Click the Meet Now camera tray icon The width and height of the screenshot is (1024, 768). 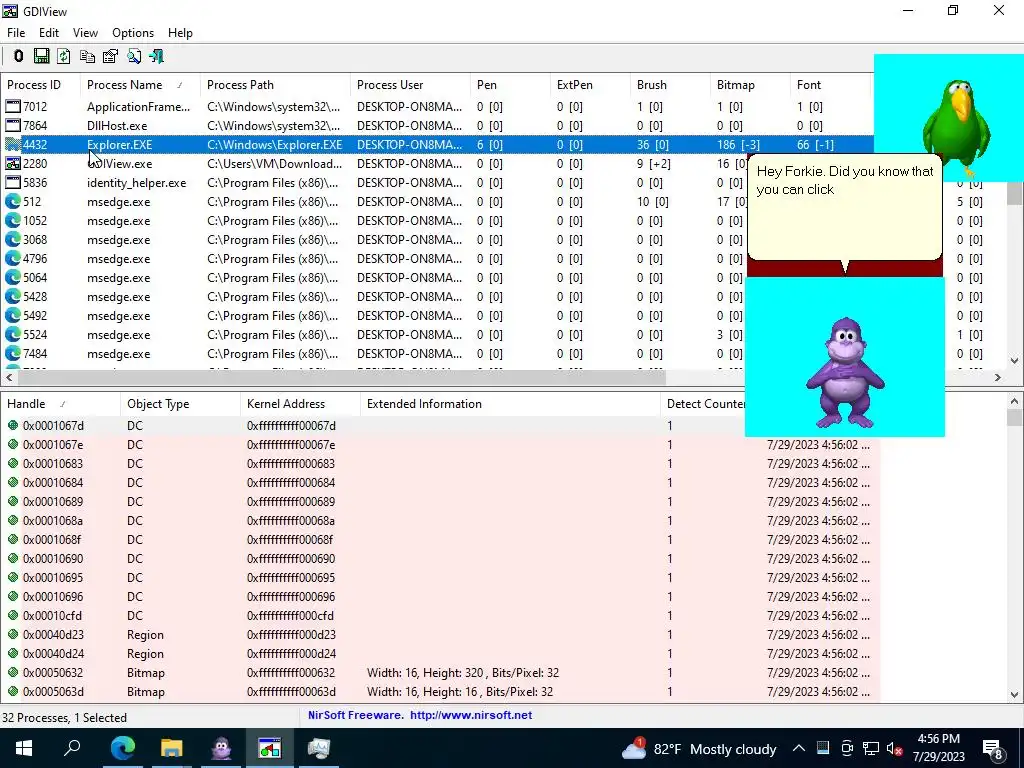coord(847,749)
